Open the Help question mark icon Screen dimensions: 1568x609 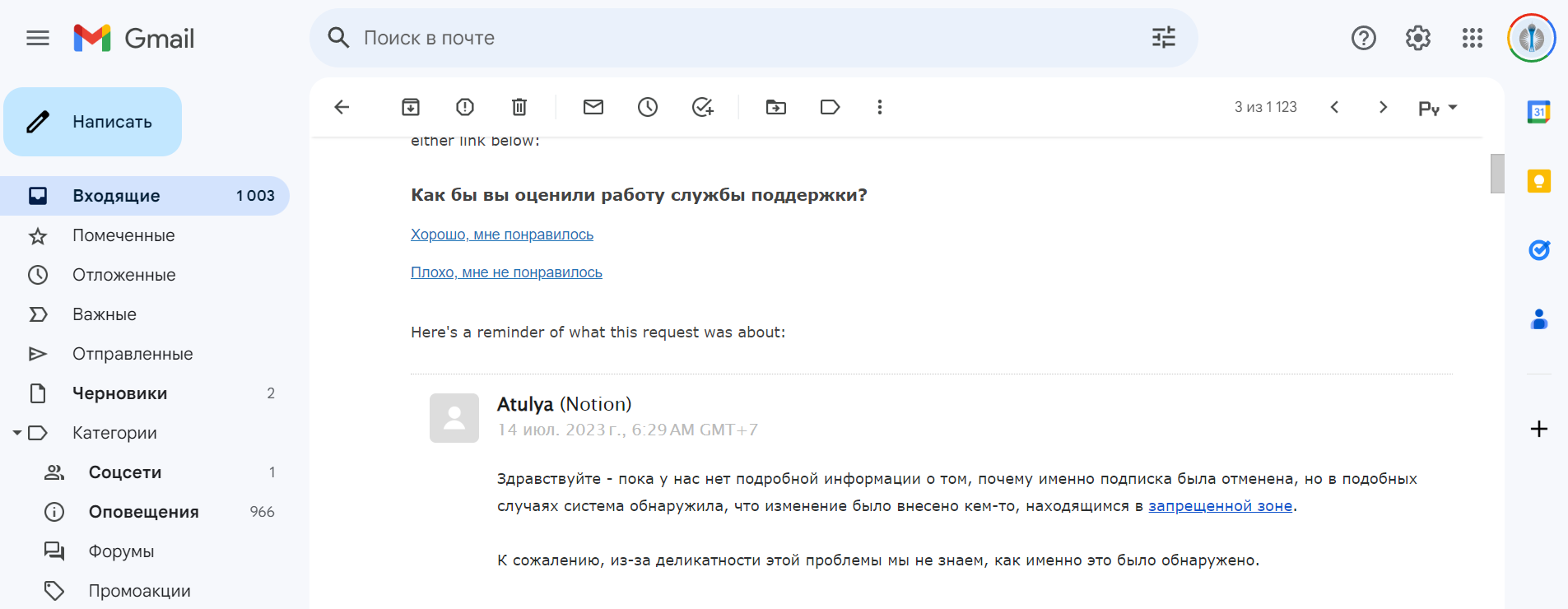(x=1363, y=38)
